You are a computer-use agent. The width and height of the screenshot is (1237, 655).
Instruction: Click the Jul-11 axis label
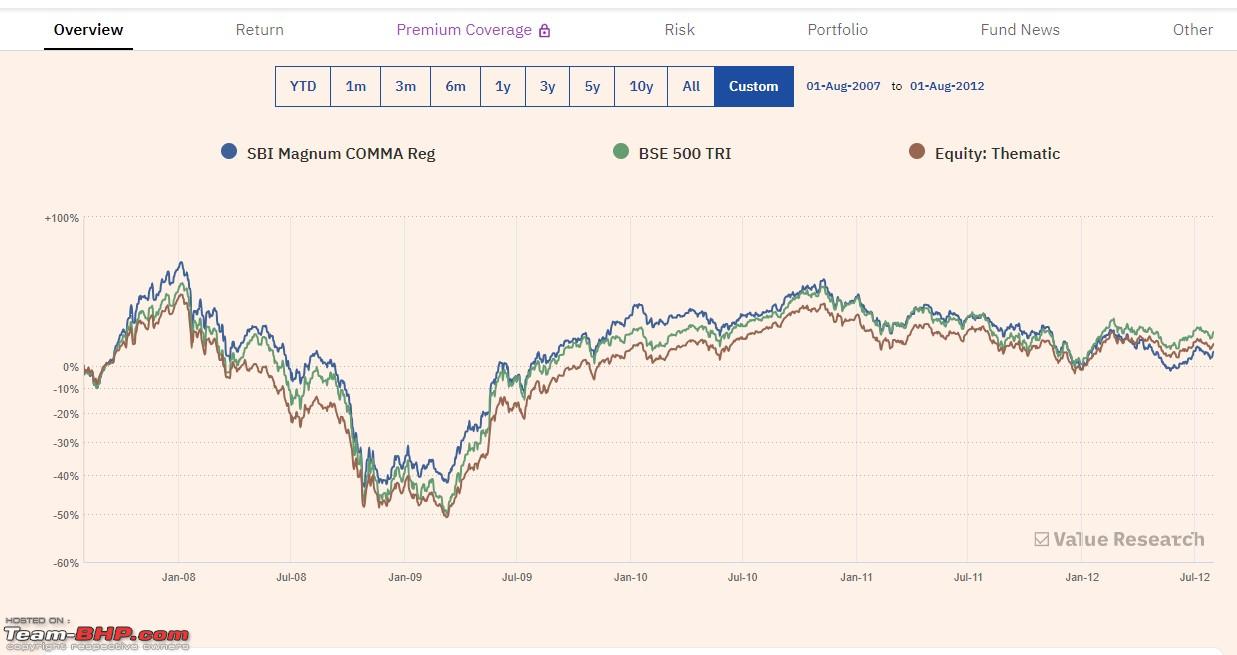pyautogui.click(x=968, y=577)
